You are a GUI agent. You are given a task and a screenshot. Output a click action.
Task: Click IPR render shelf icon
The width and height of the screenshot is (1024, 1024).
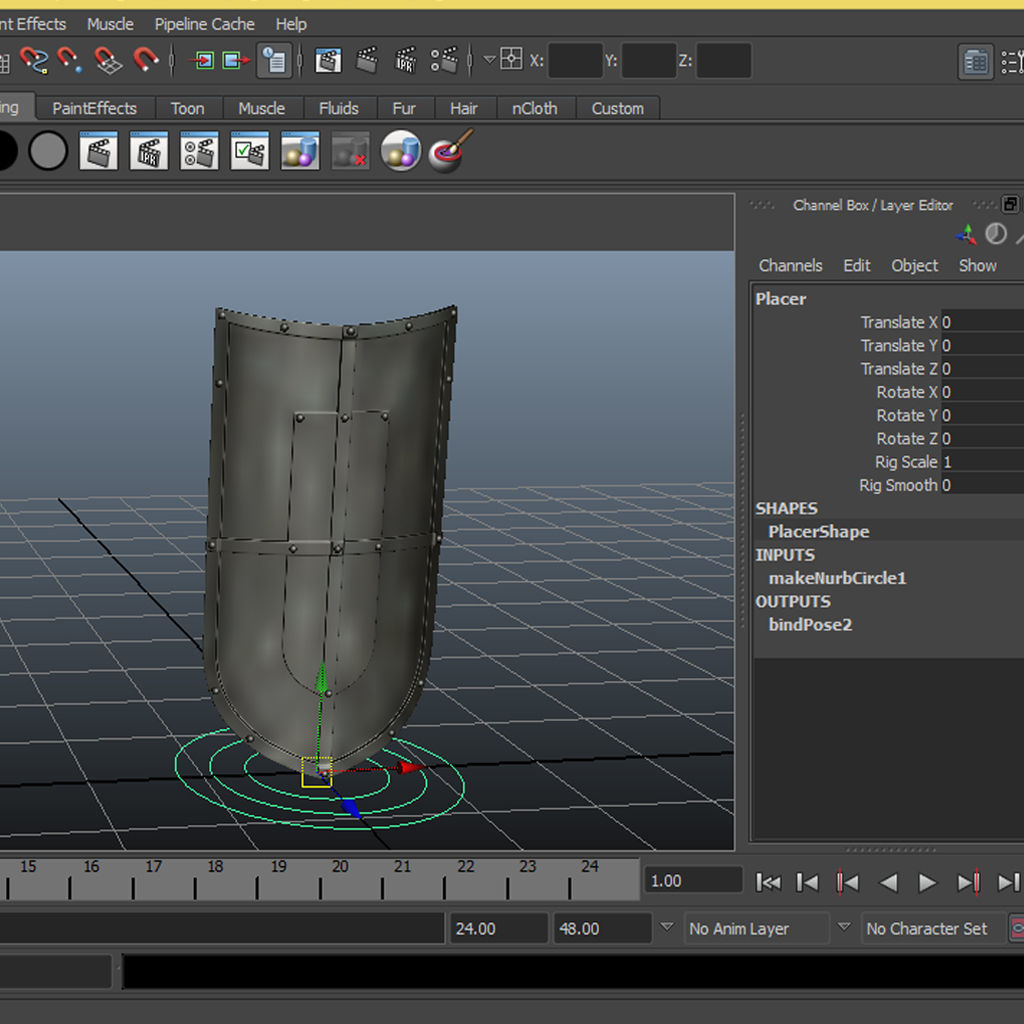pyautogui.click(x=149, y=151)
